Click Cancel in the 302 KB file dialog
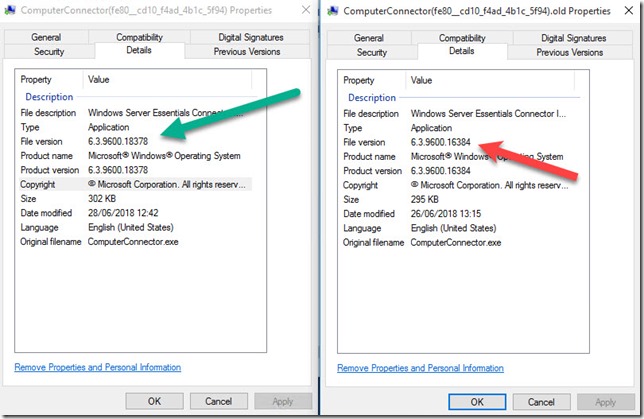The image size is (644, 419). (220, 400)
